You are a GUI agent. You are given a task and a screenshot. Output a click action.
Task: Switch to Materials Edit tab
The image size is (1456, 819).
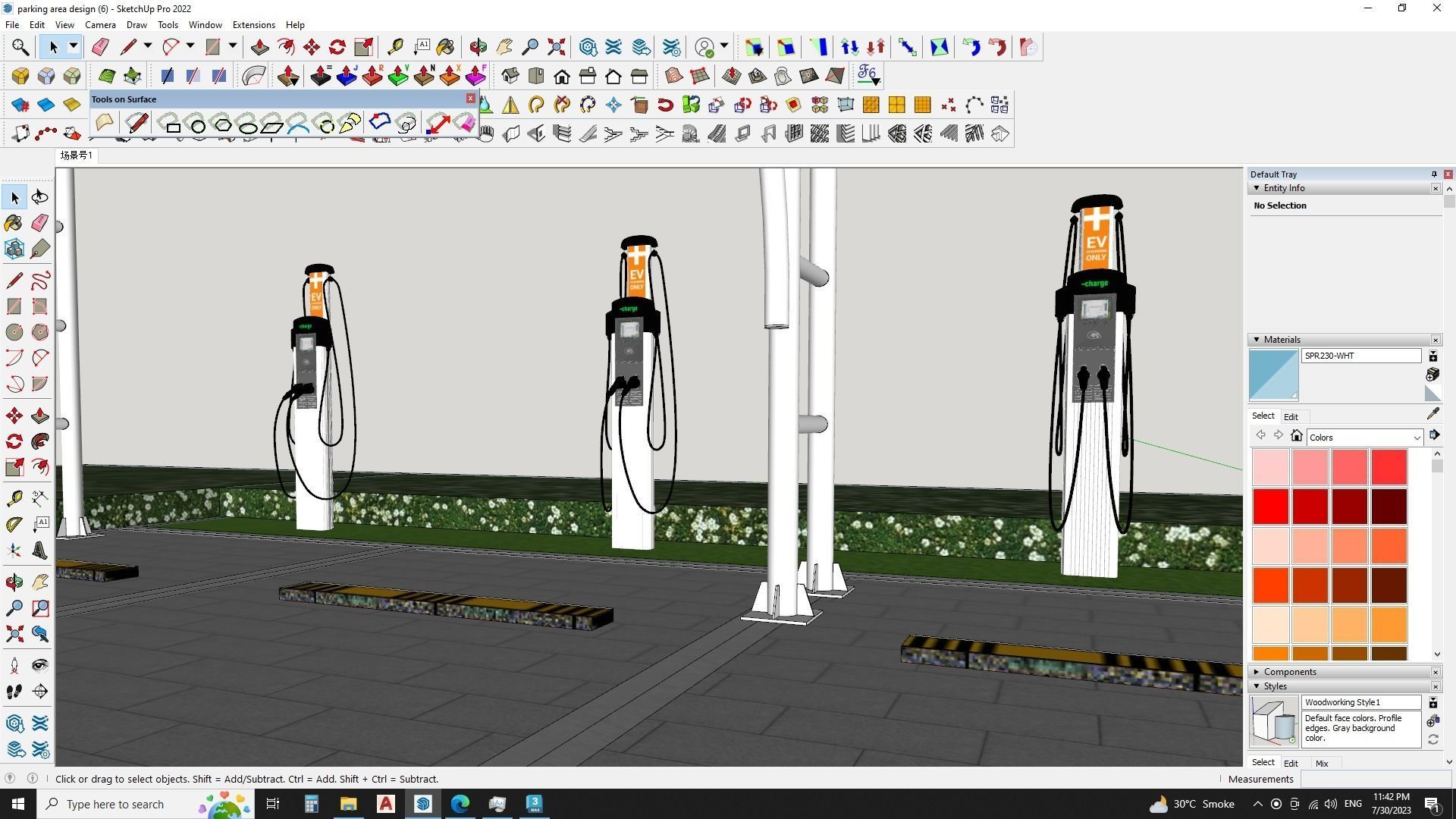point(1291,417)
